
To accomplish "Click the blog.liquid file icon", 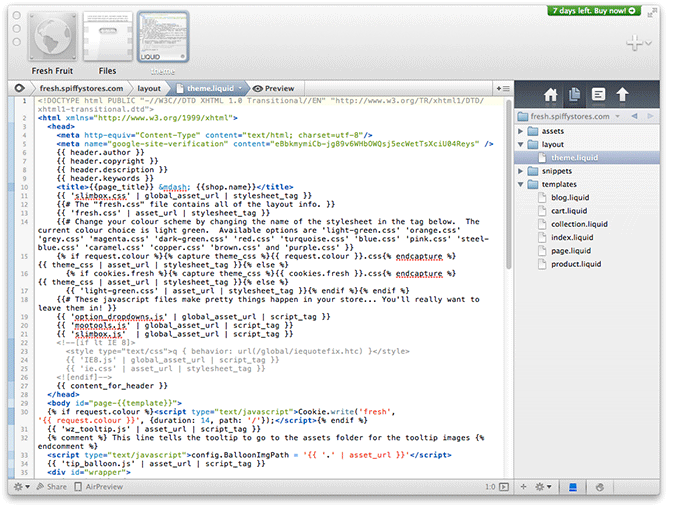I will [542, 198].
